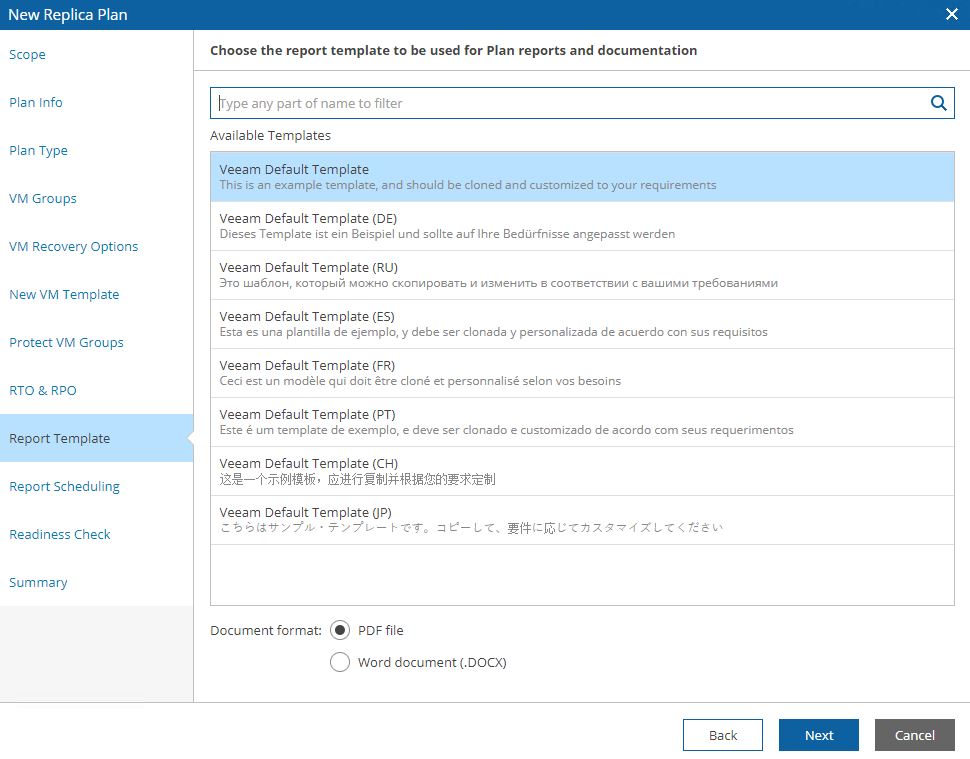The width and height of the screenshot is (970, 759).
Task: Open the Scope wizard step
Action: click(x=27, y=54)
